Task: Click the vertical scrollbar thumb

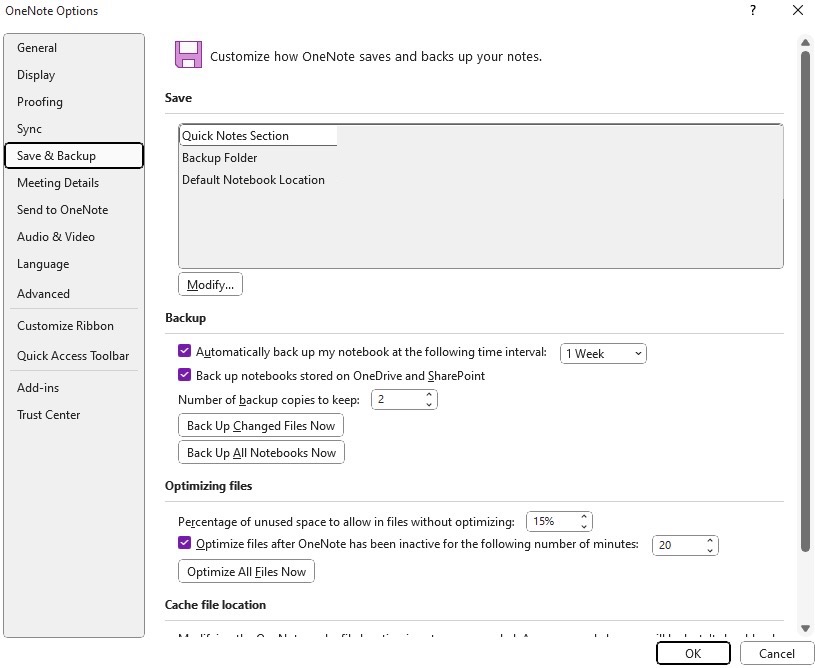Action: pos(805,300)
